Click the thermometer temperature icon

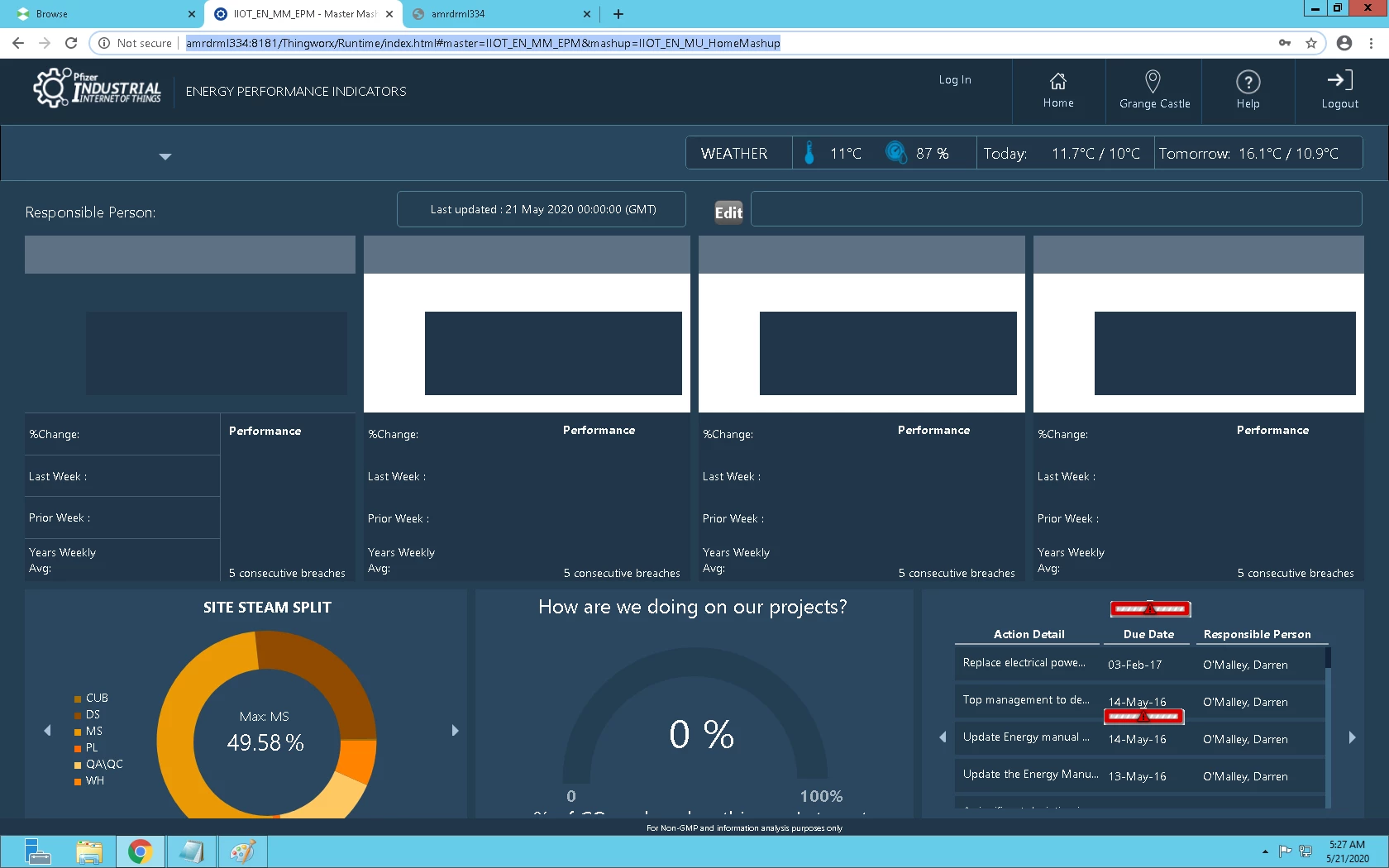[x=809, y=153]
